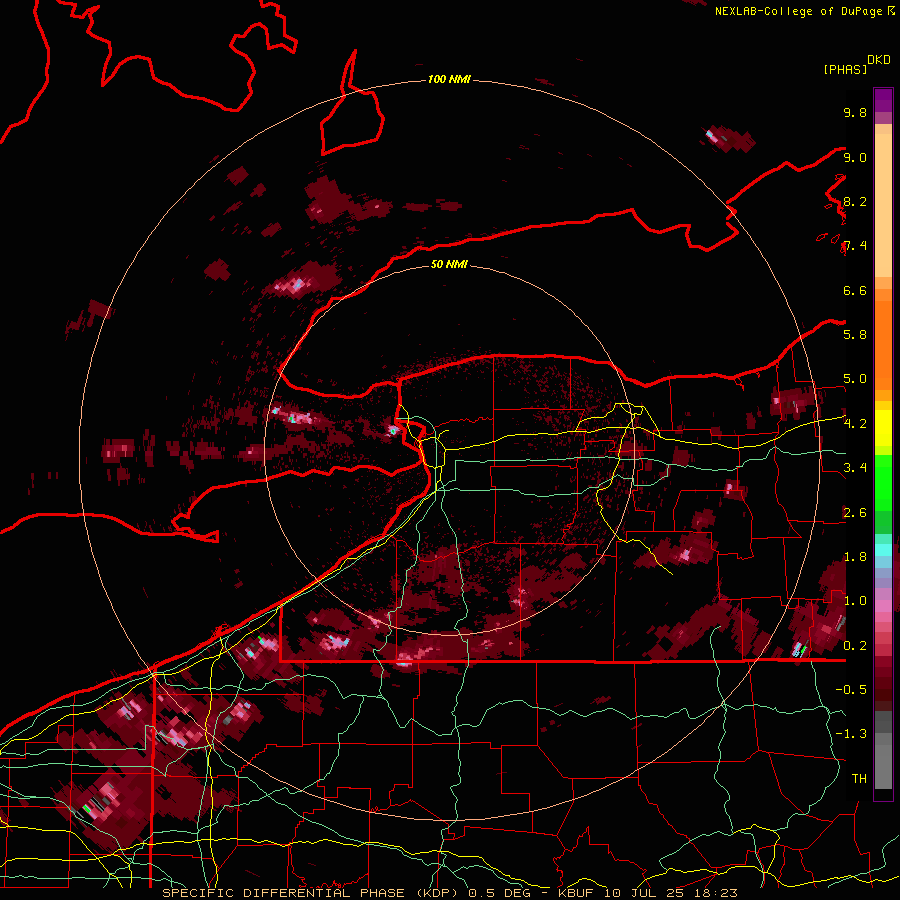Image resolution: width=900 pixels, height=900 pixels.
Task: Pick the purple top segment of color bar
Action: 883,100
